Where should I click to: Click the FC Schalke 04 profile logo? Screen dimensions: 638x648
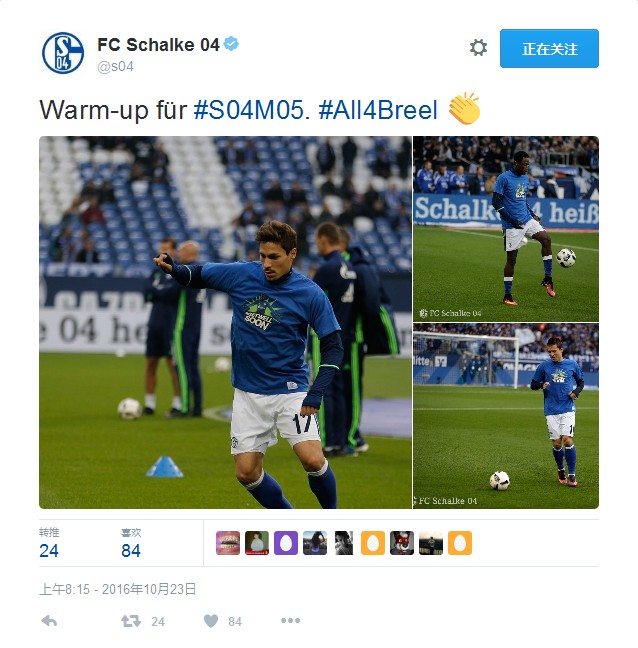click(x=63, y=53)
